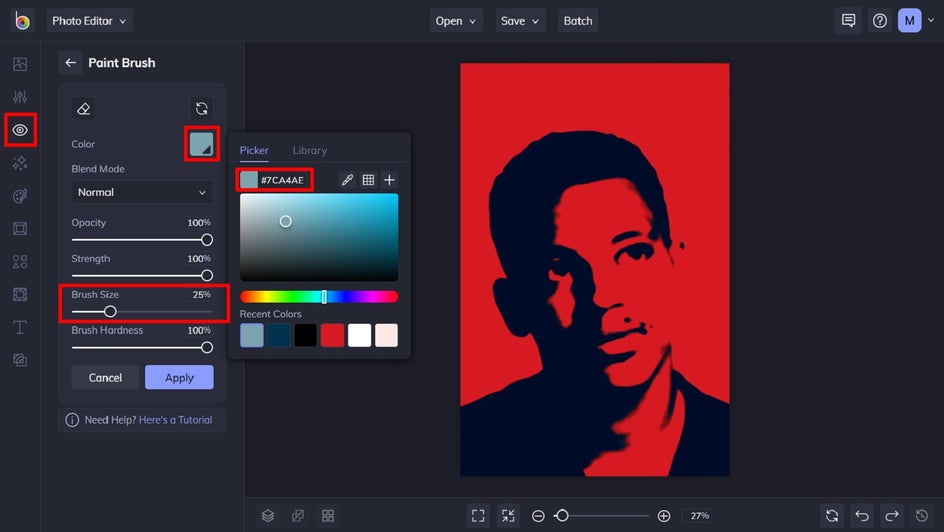
Task: Adjust the zoom slider handle
Action: coord(562,516)
